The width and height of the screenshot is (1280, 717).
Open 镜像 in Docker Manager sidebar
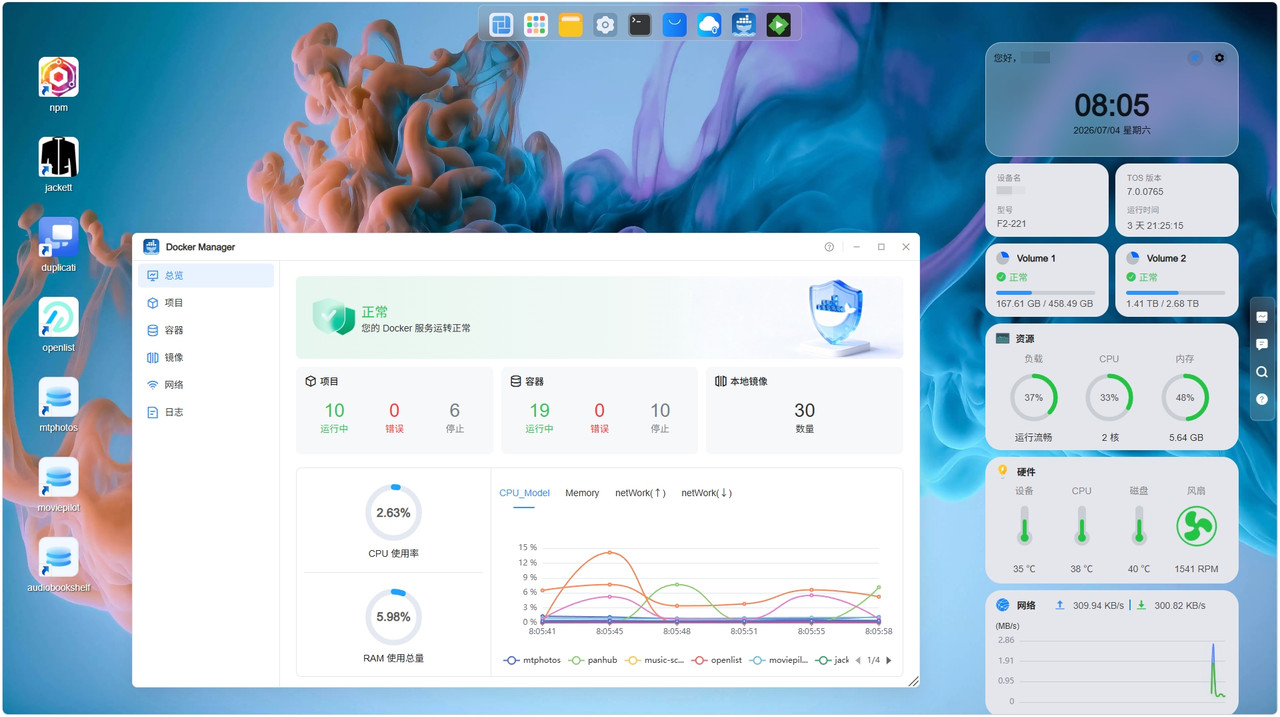click(x=206, y=357)
